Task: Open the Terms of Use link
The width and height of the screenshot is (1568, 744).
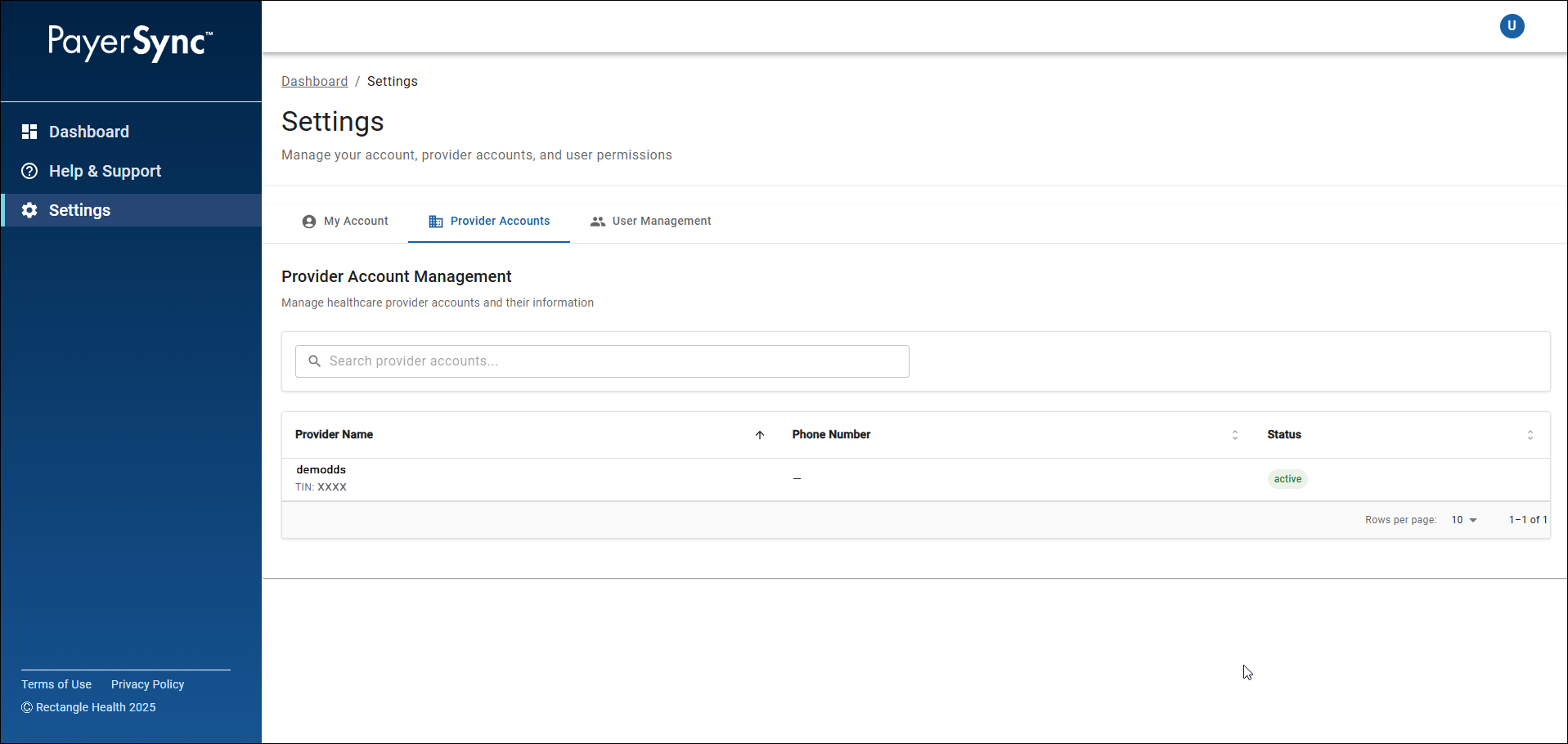Action: point(56,684)
